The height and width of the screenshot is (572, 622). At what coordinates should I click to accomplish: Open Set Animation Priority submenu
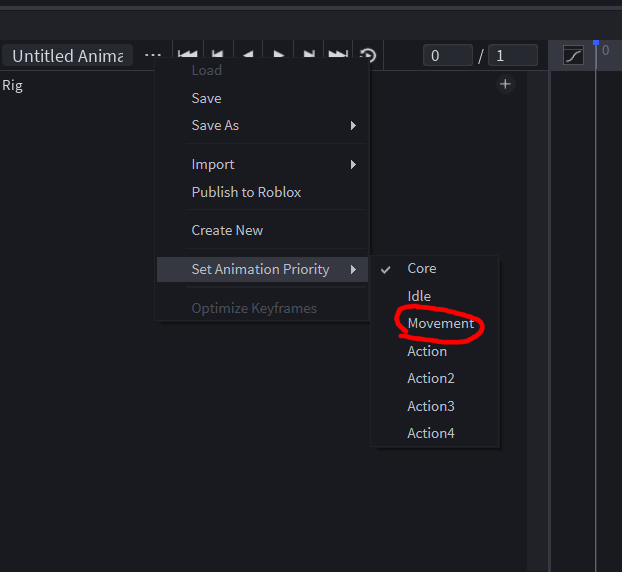pyautogui.click(x=262, y=269)
